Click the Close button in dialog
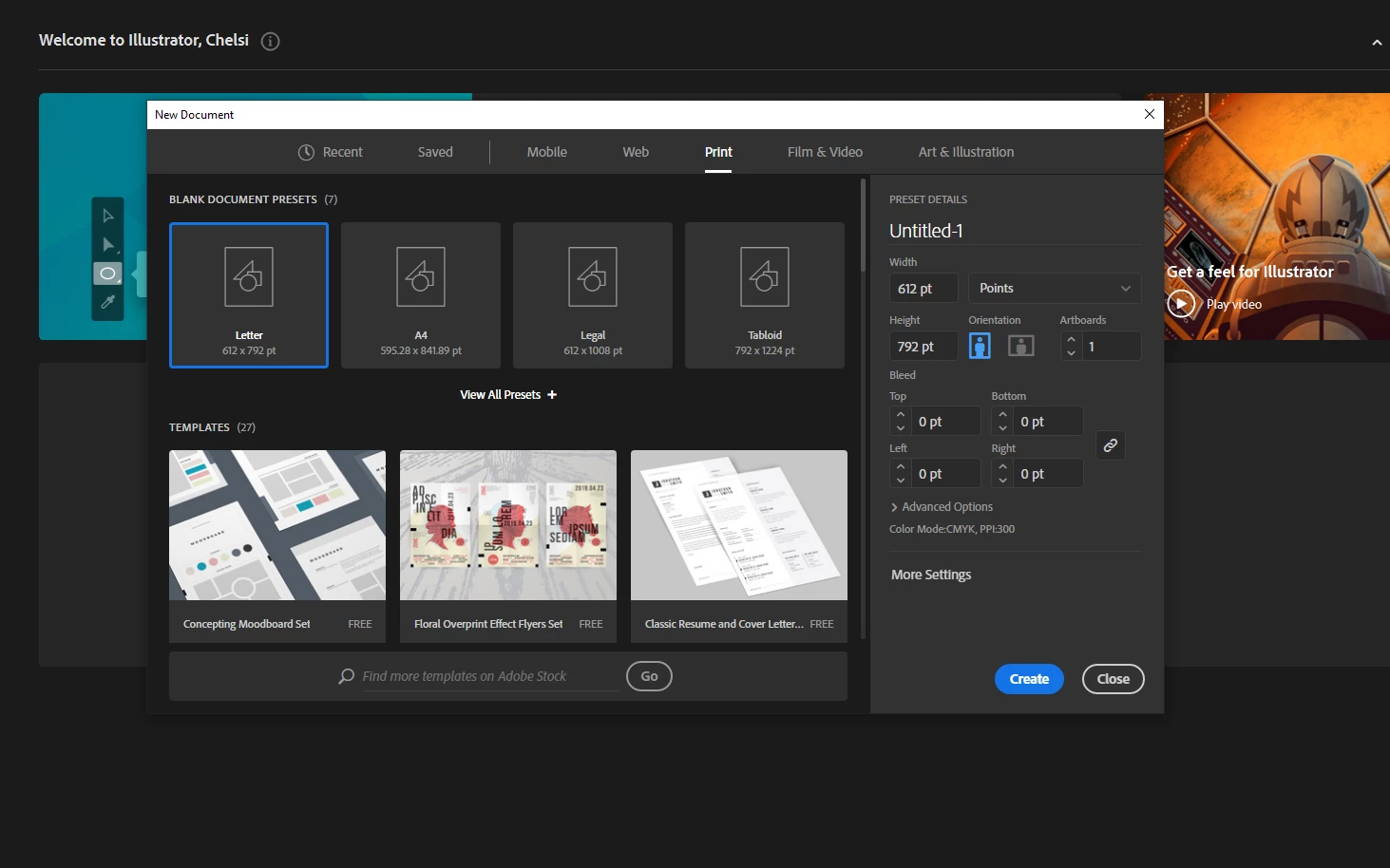 [x=1114, y=679]
